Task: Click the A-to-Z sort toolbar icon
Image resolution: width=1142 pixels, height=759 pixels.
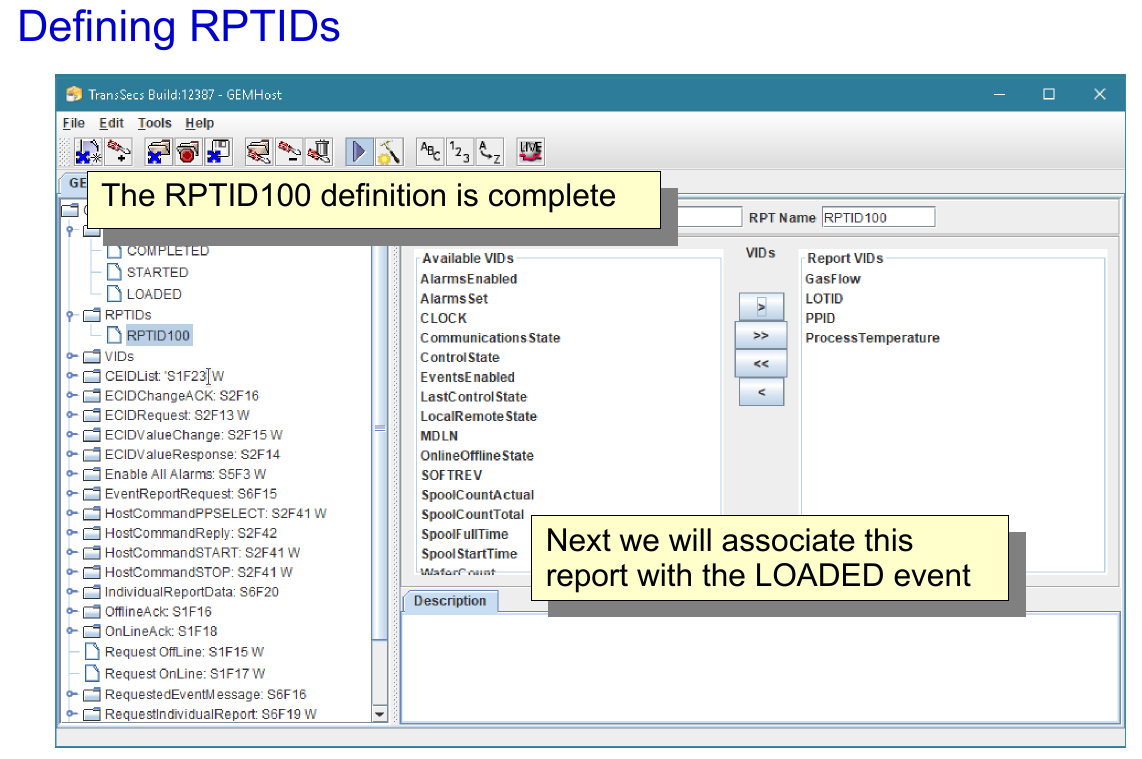Action: [x=489, y=152]
